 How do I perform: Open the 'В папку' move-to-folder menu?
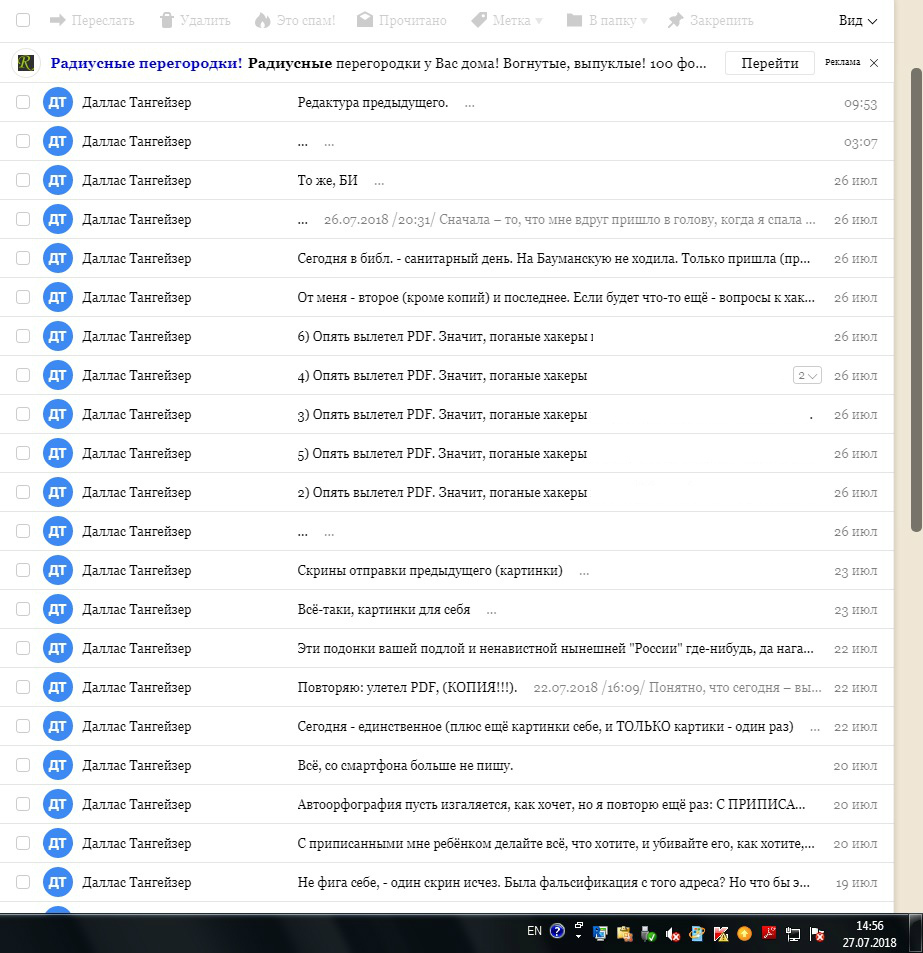[607, 20]
